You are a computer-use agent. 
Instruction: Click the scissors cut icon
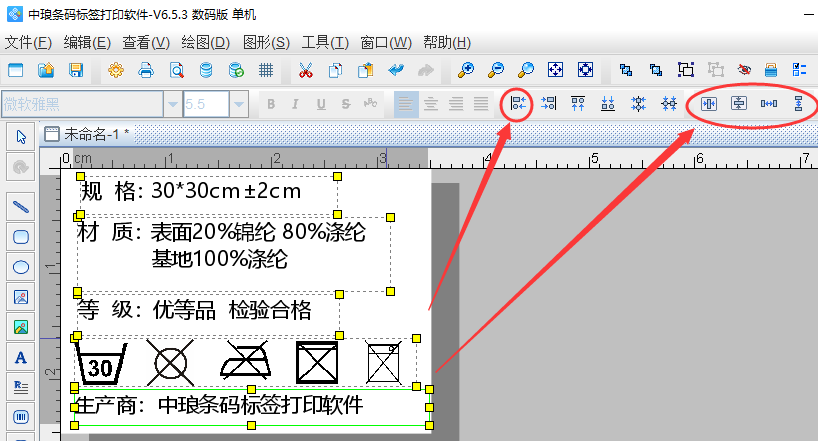[x=306, y=70]
